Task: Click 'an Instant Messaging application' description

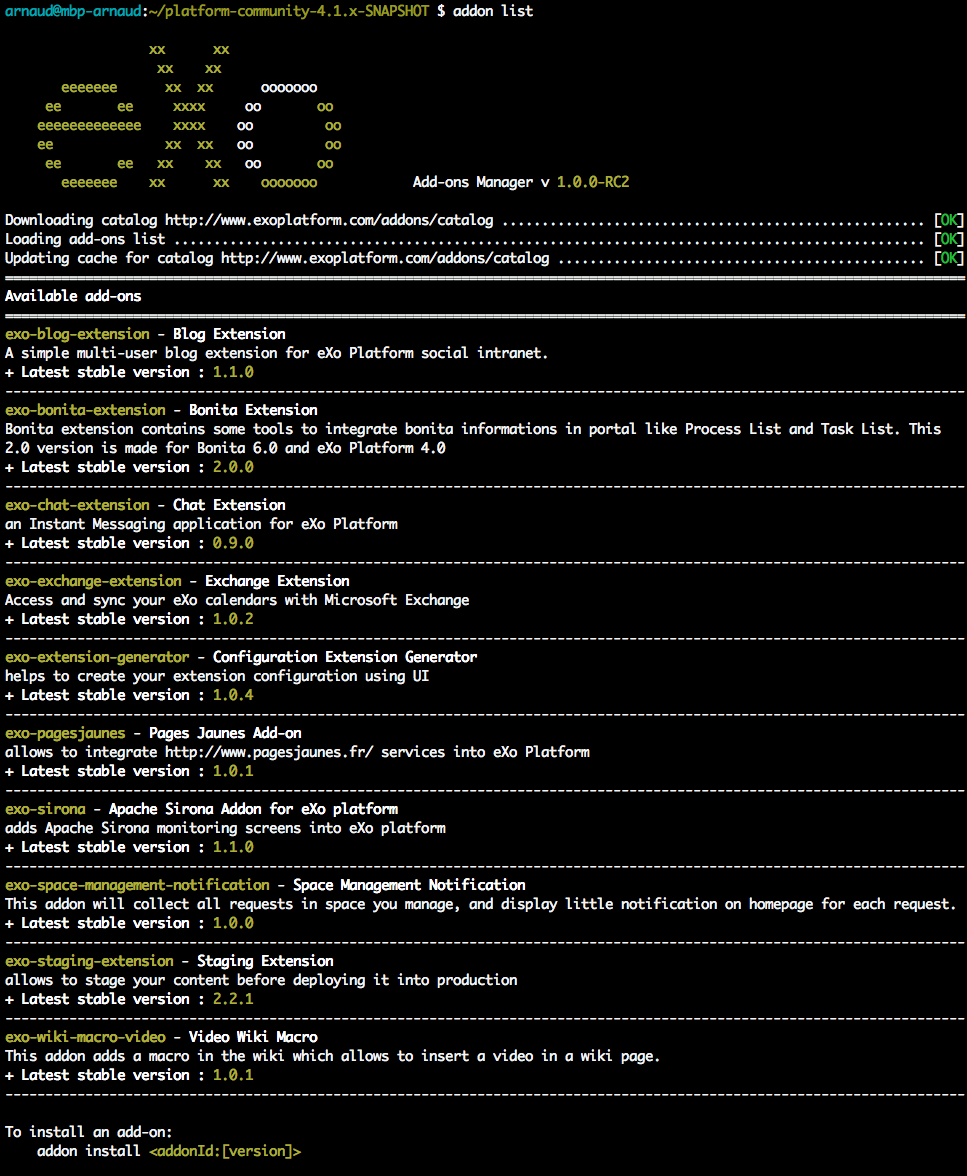Action: point(201,524)
